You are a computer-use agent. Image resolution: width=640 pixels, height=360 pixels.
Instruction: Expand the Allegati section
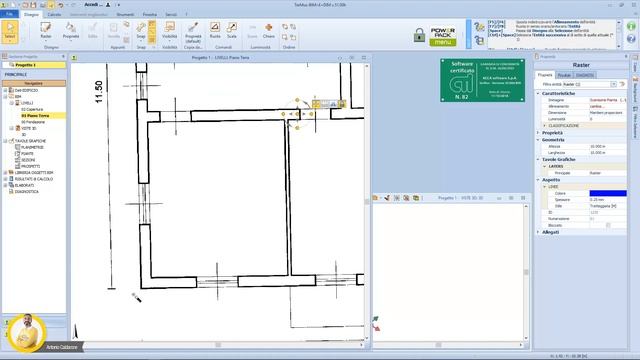[538, 232]
